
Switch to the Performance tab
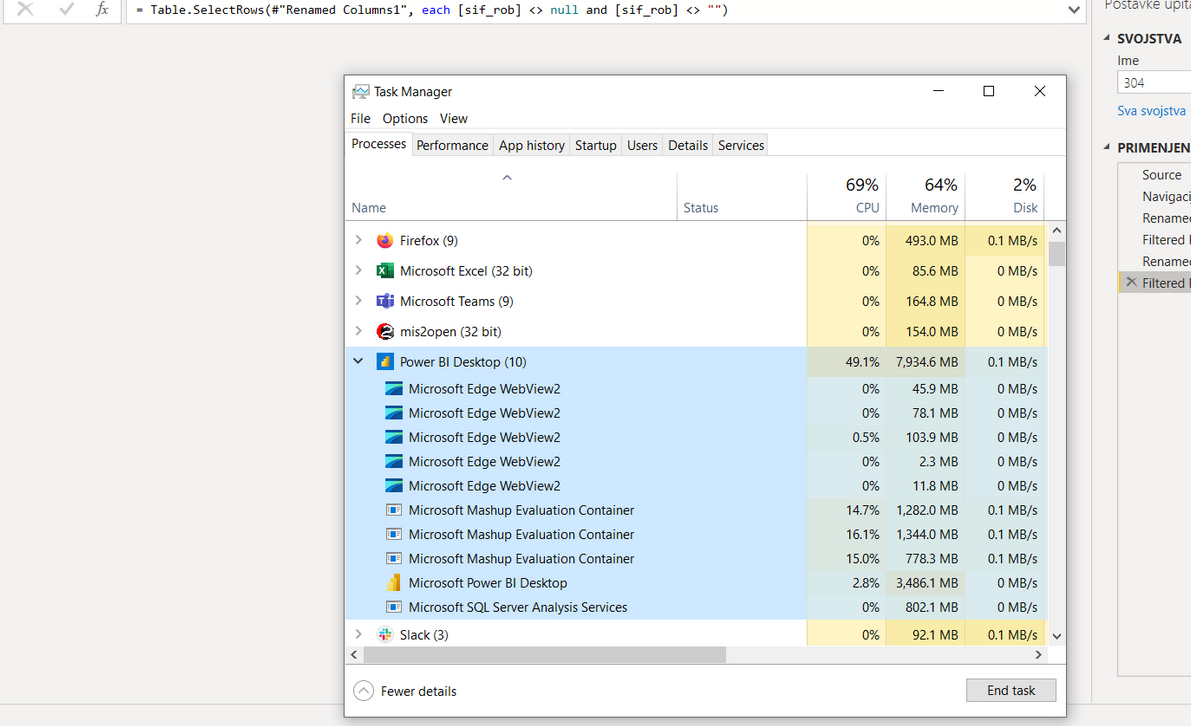tap(452, 145)
